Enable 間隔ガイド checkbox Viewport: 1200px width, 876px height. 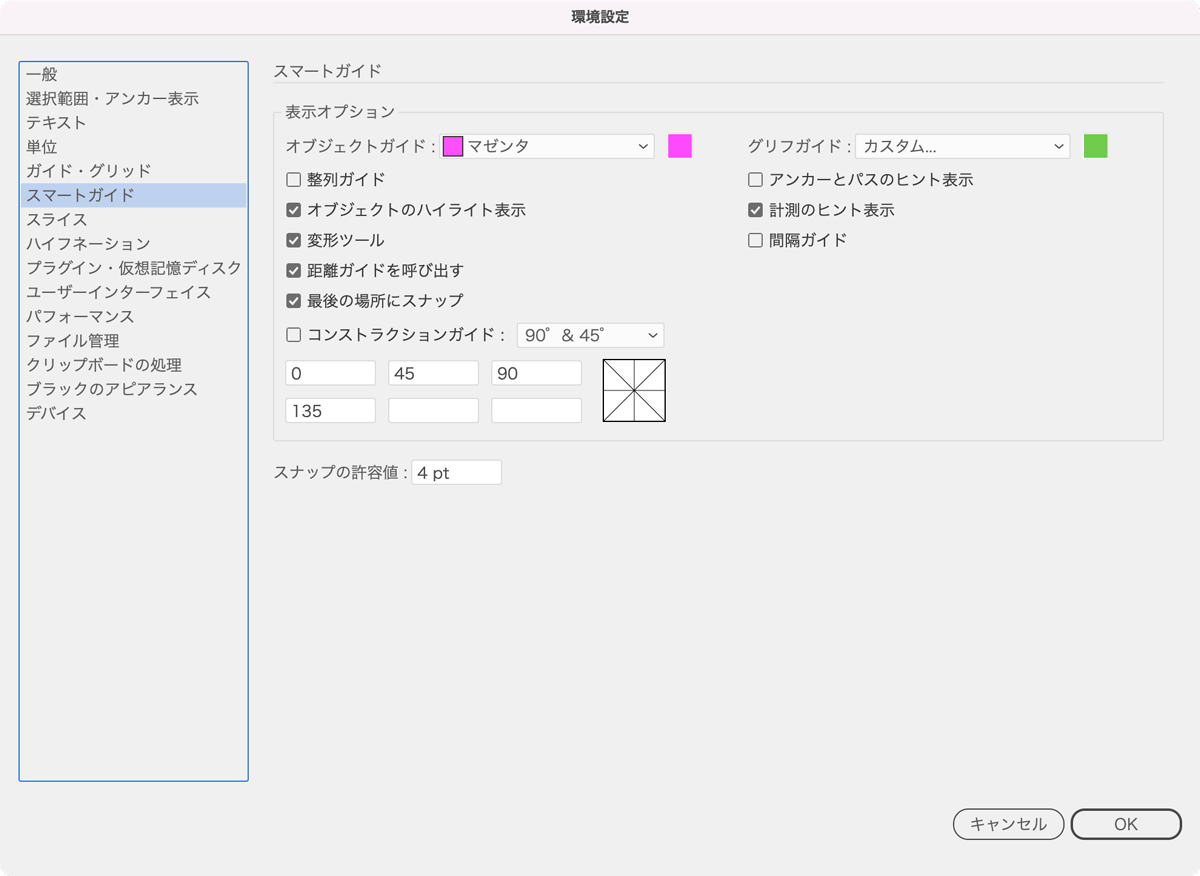756,240
